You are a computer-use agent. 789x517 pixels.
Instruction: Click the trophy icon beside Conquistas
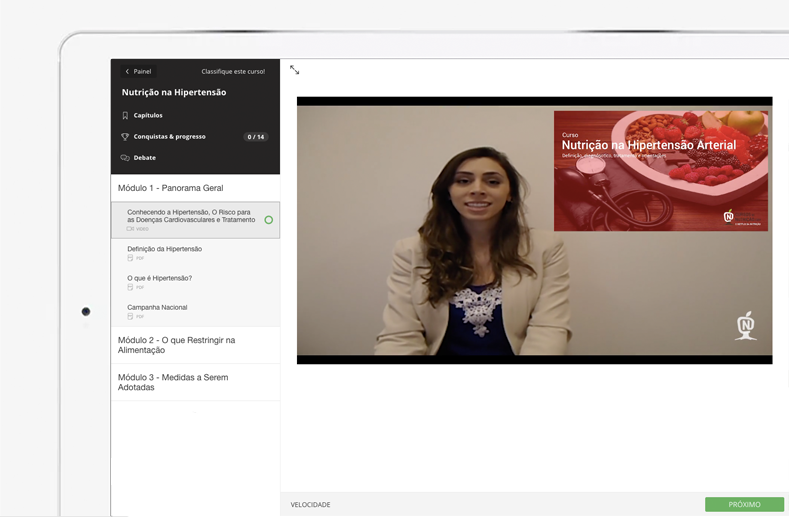tap(125, 136)
